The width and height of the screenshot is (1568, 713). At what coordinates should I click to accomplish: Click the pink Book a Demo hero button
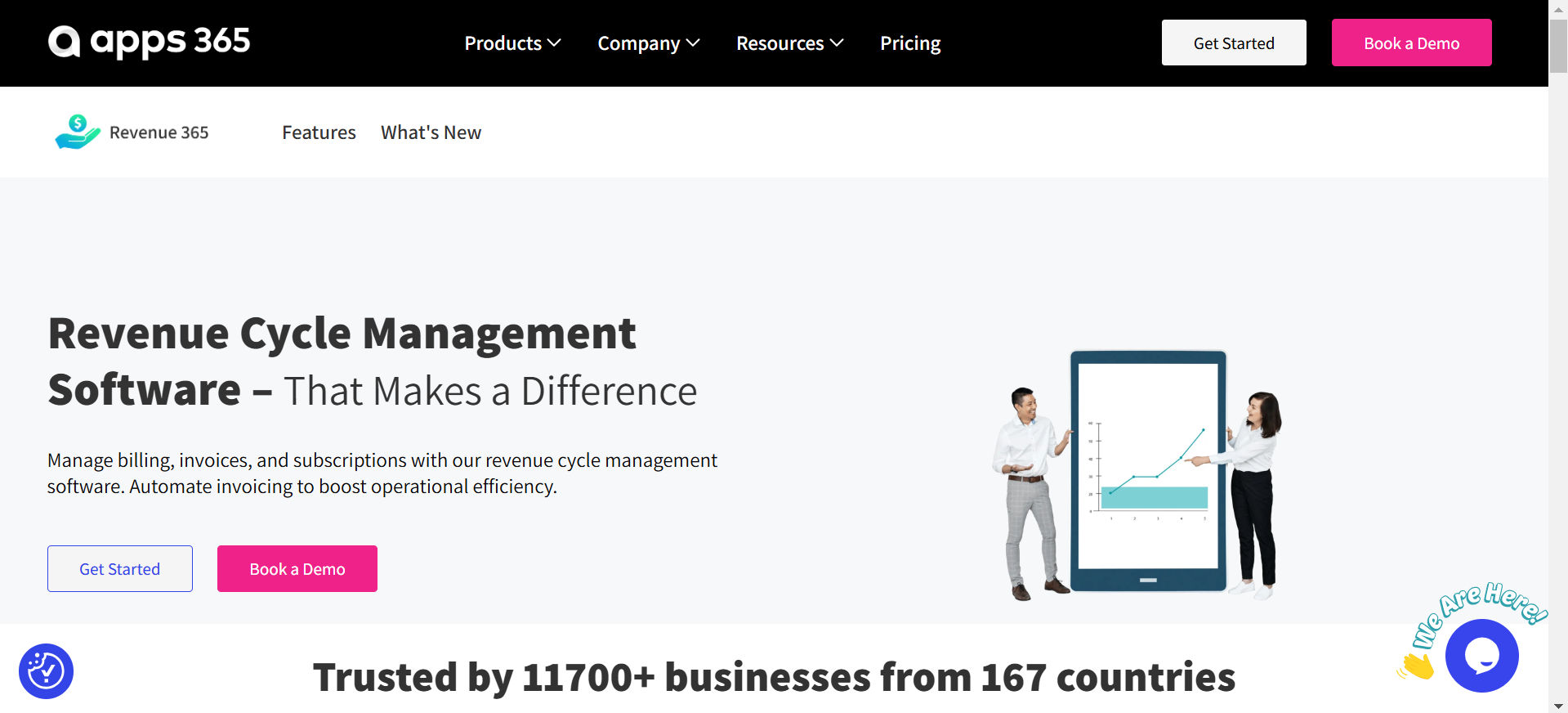click(297, 568)
